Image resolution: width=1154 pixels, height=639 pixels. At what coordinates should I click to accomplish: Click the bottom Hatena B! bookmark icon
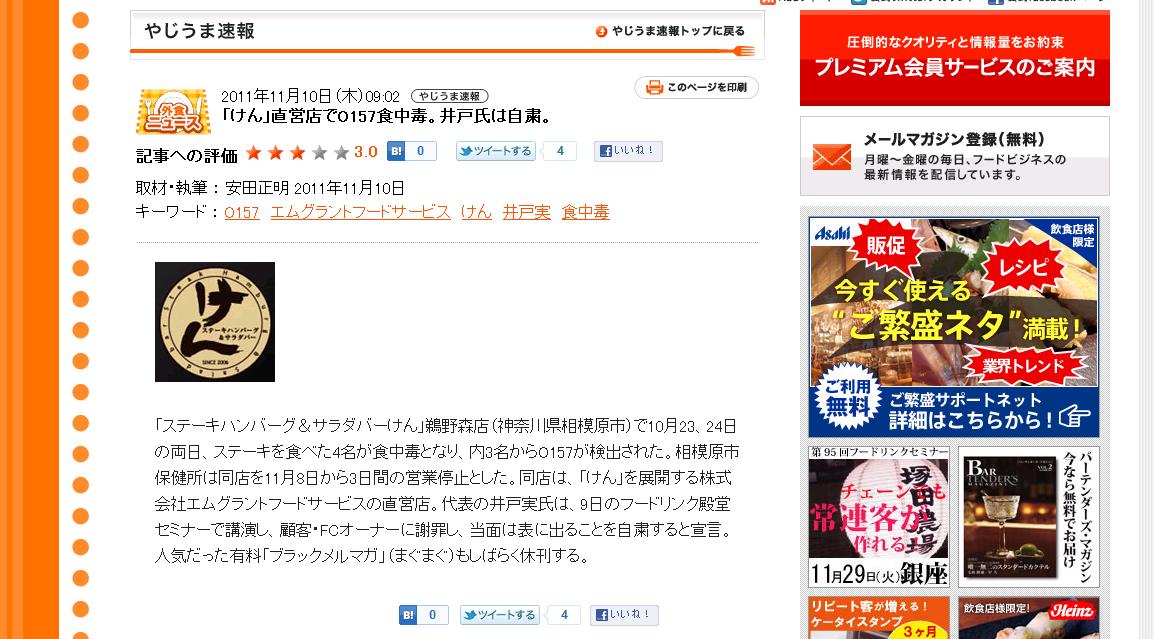tap(408, 615)
